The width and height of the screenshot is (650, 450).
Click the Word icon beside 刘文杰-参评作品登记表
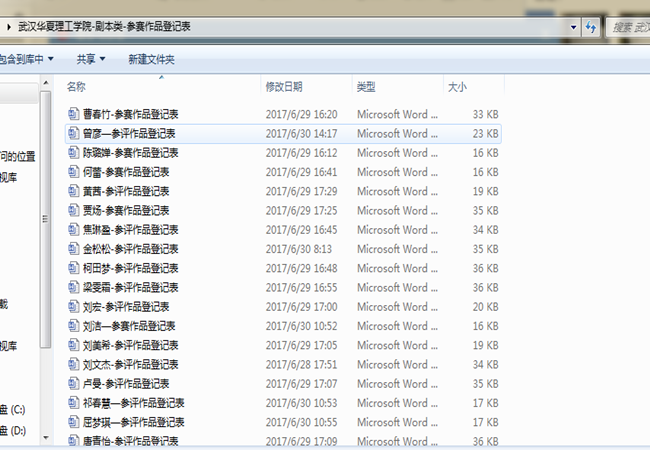point(73,365)
